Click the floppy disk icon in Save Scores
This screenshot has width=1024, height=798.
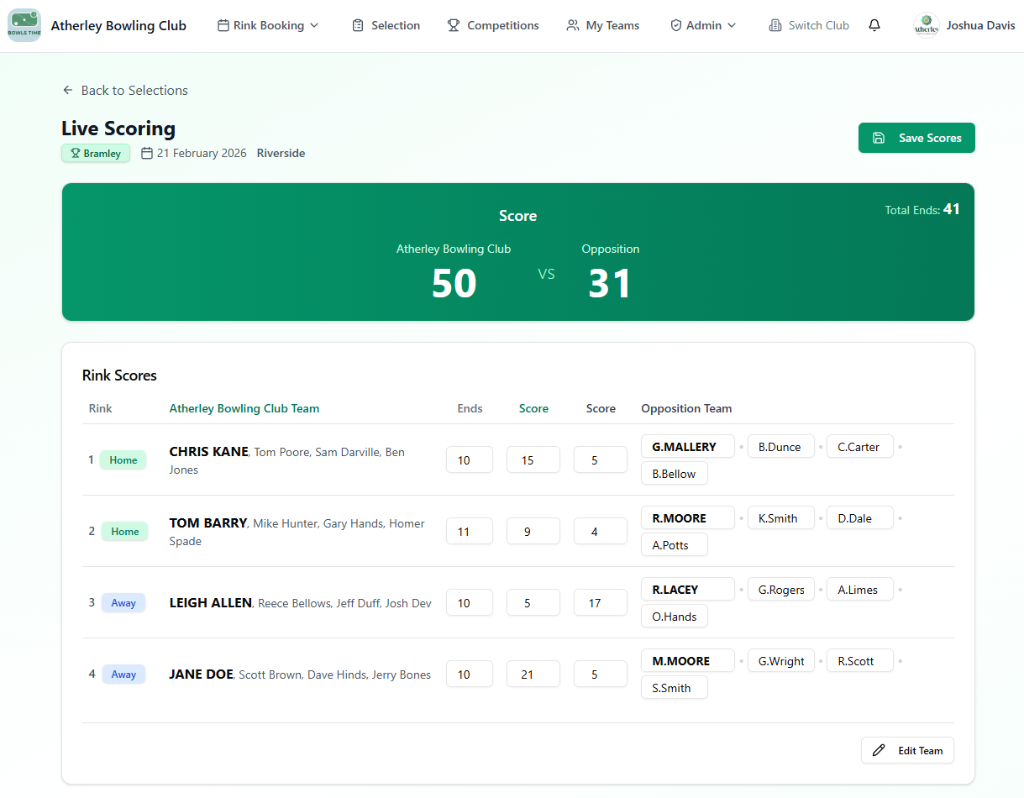pyautogui.click(x=879, y=138)
